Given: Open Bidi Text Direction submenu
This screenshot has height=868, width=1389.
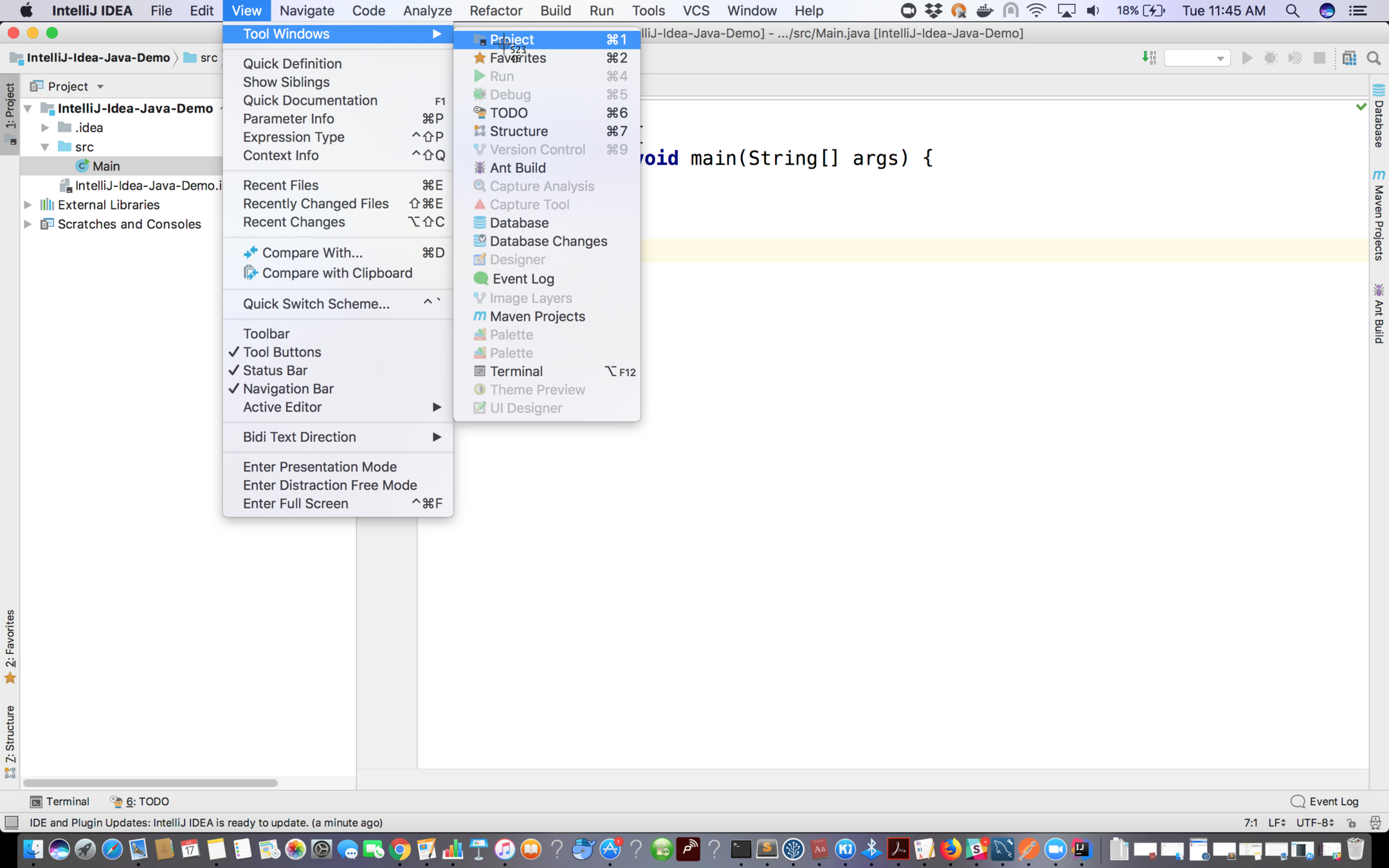Looking at the screenshot, I should pyautogui.click(x=338, y=437).
